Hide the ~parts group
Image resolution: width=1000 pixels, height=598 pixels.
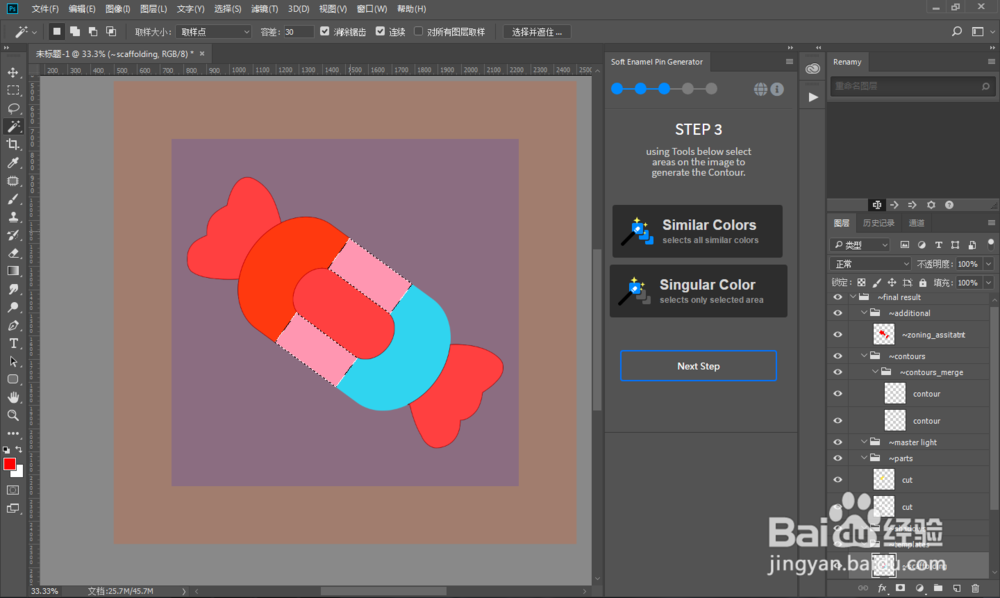pos(837,458)
